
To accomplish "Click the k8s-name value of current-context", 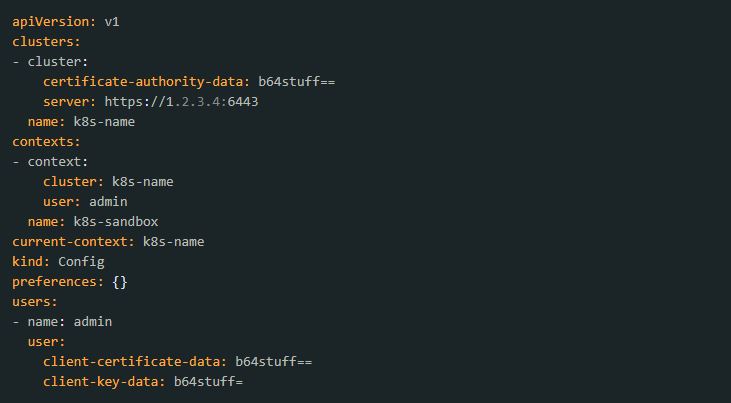I will [x=173, y=242].
